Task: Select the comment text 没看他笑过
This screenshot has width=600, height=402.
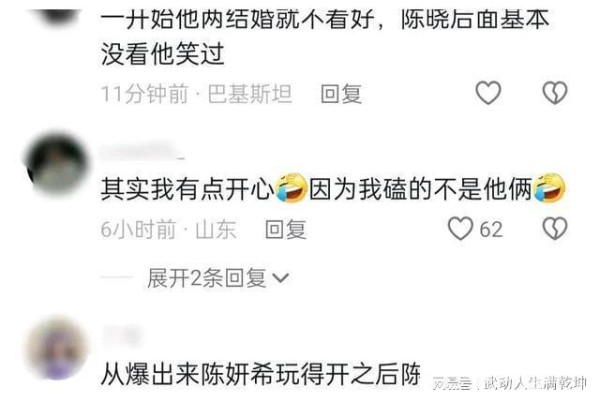Action: coord(162,54)
